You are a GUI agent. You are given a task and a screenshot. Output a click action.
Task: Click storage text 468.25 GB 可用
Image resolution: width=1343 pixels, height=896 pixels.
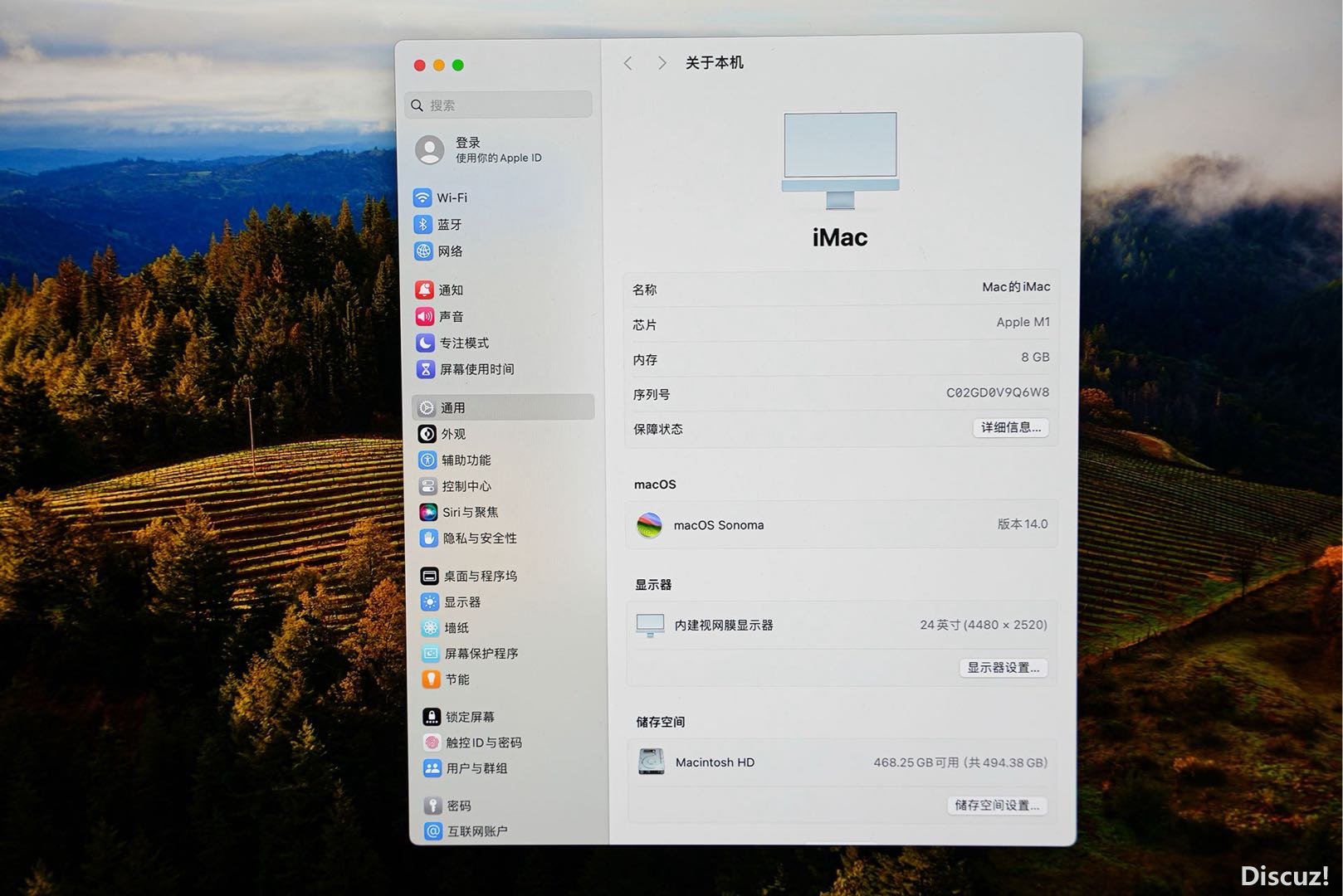tap(916, 762)
